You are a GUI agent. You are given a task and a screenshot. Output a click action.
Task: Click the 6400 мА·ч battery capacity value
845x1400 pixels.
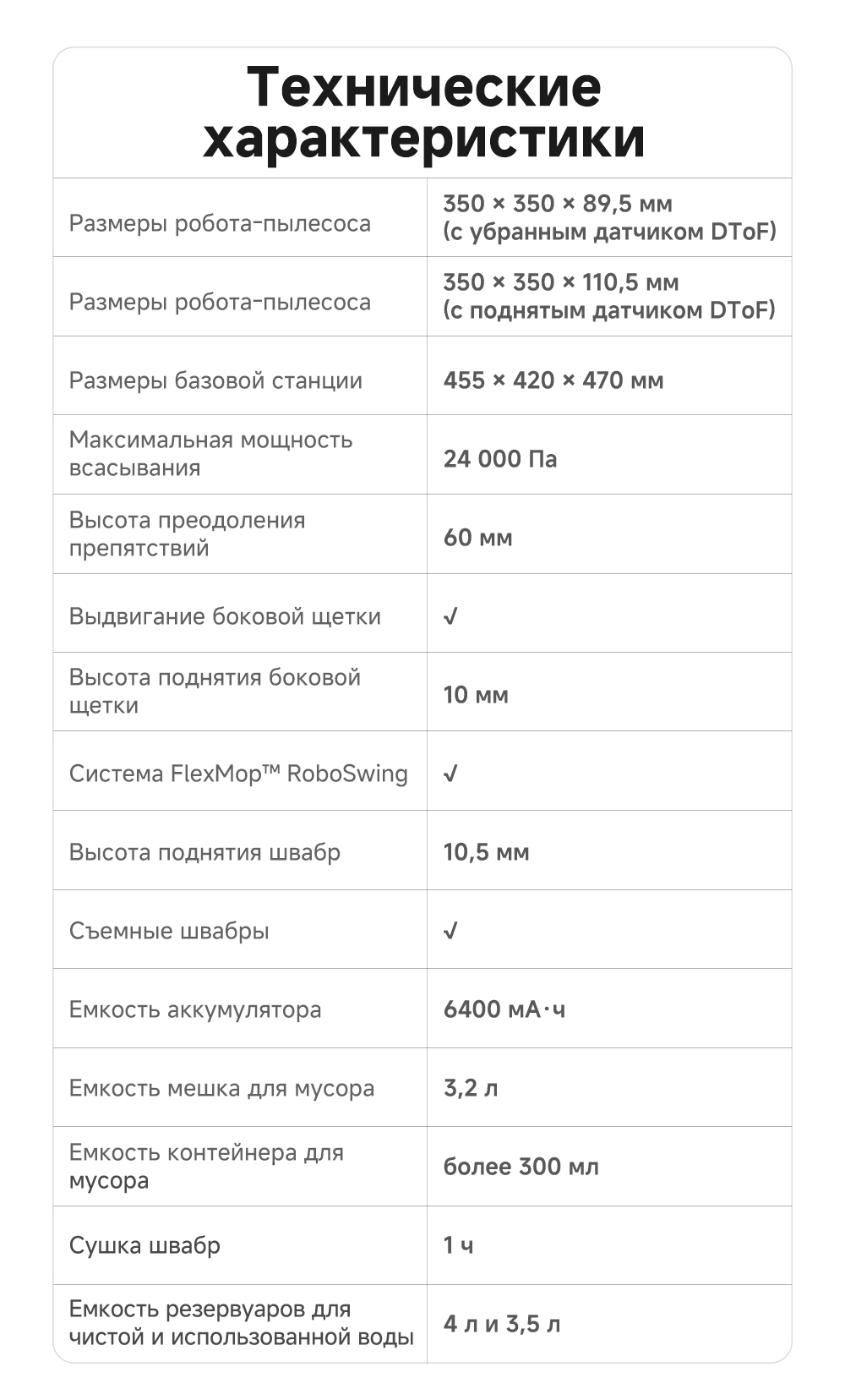point(504,1009)
